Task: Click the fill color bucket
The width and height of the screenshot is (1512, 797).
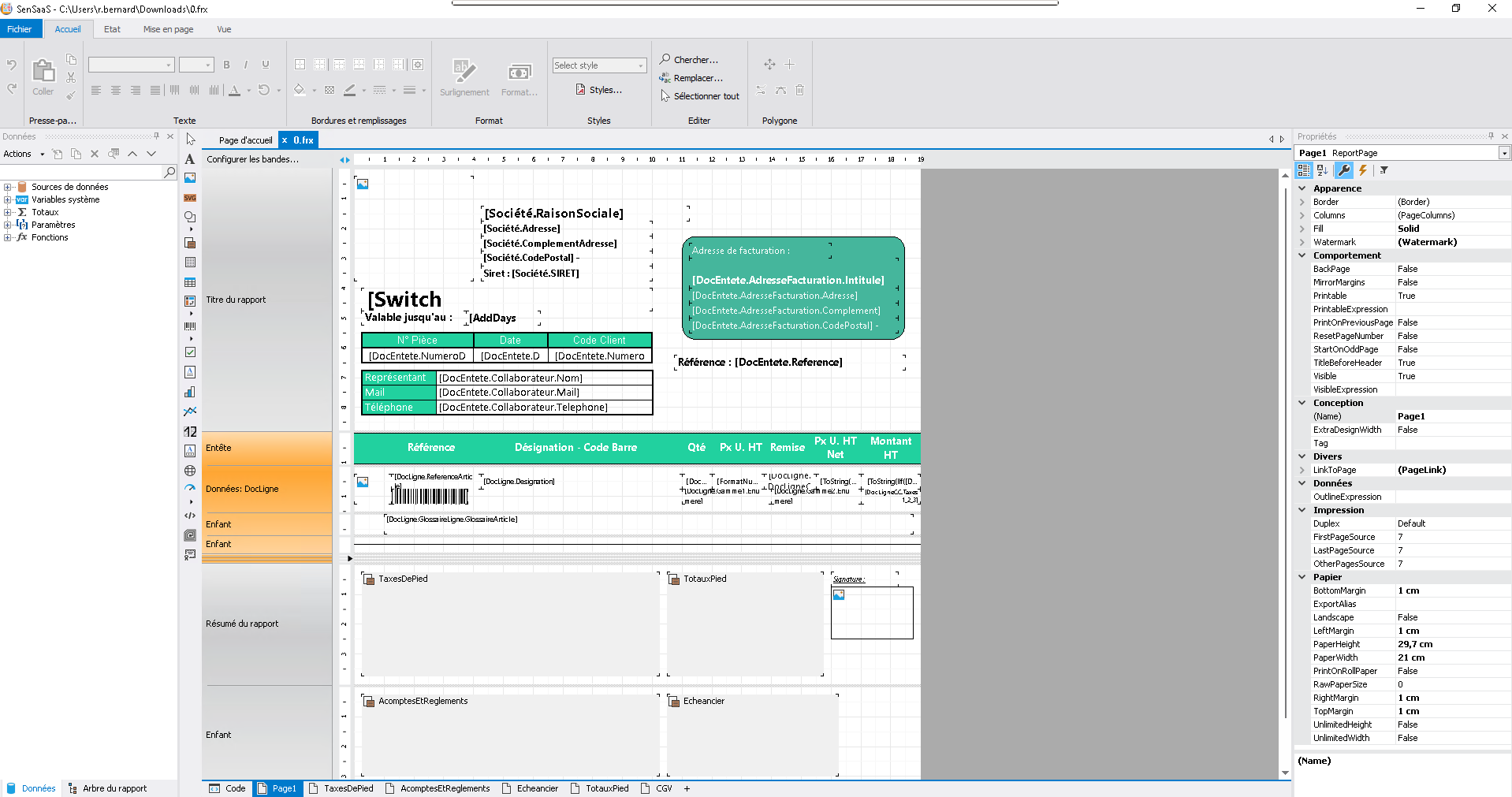Action: 300,91
